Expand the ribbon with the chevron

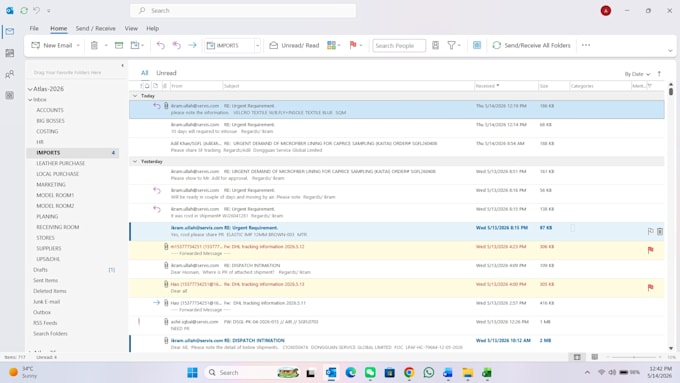click(x=670, y=51)
